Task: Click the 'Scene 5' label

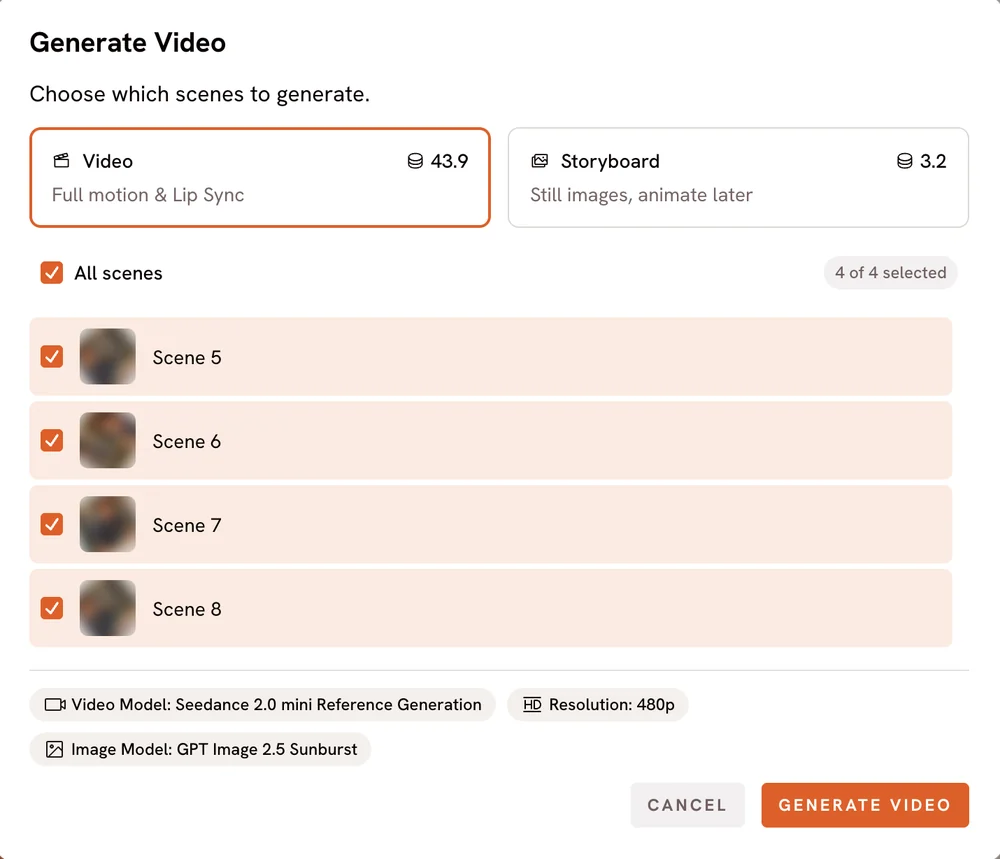Action: (x=187, y=357)
